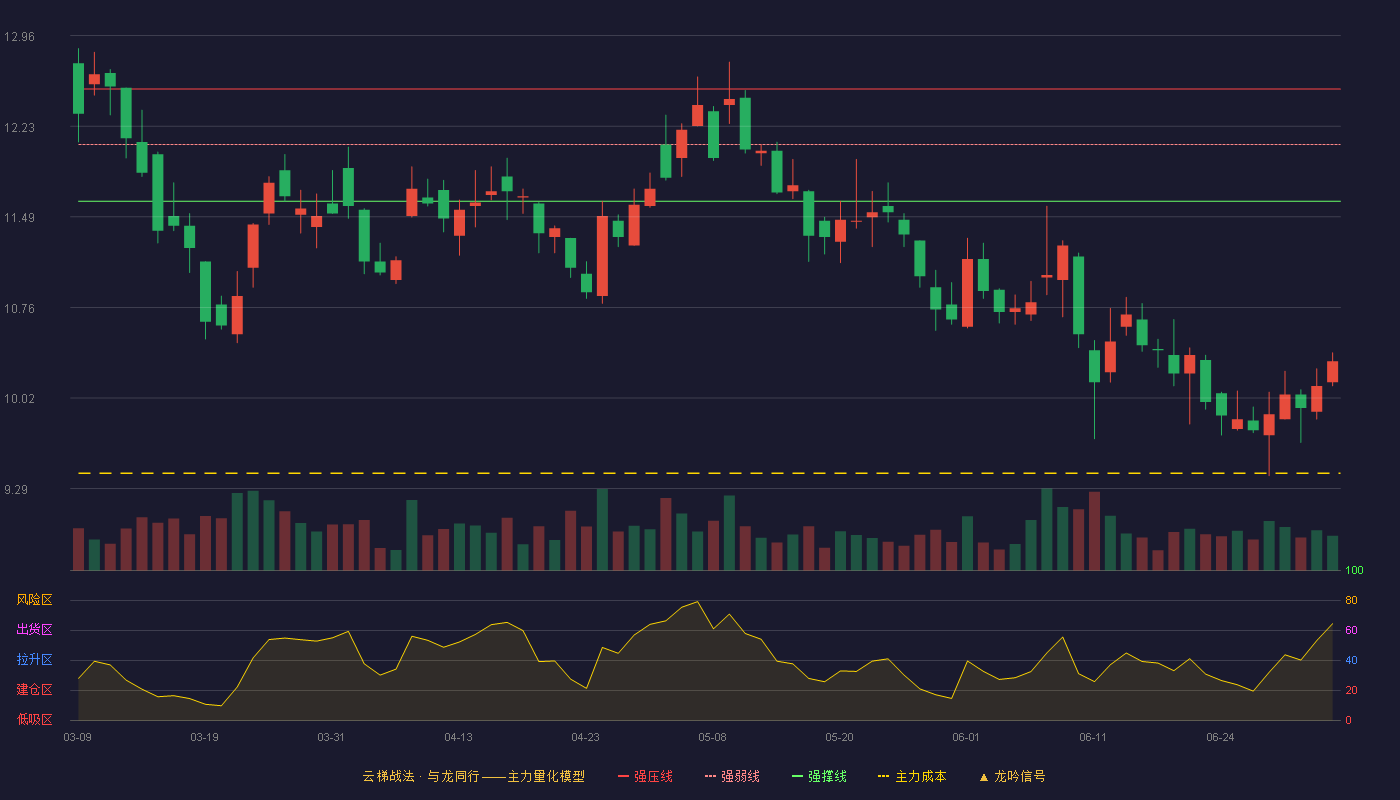
Task: Click the blue 40 indicator scale value
Action: click(x=1351, y=660)
